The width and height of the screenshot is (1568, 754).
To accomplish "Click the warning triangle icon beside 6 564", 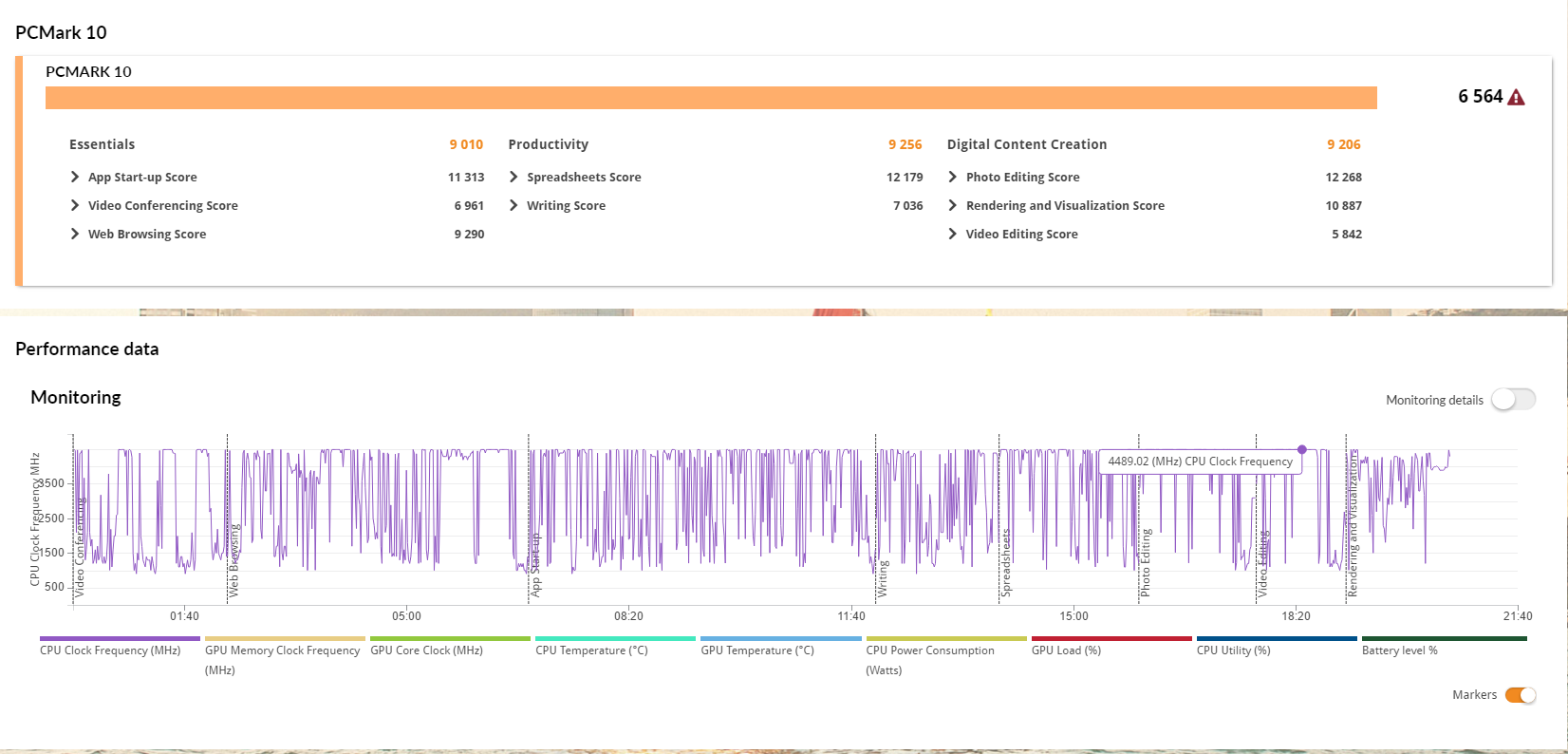I will (1516, 97).
